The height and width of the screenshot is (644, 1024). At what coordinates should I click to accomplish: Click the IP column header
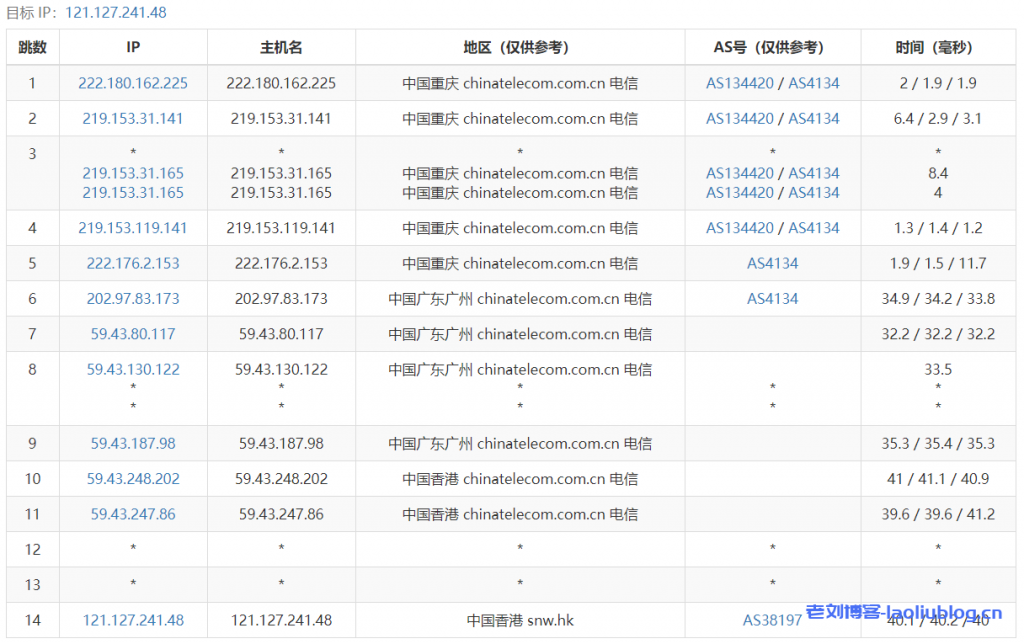[x=133, y=47]
